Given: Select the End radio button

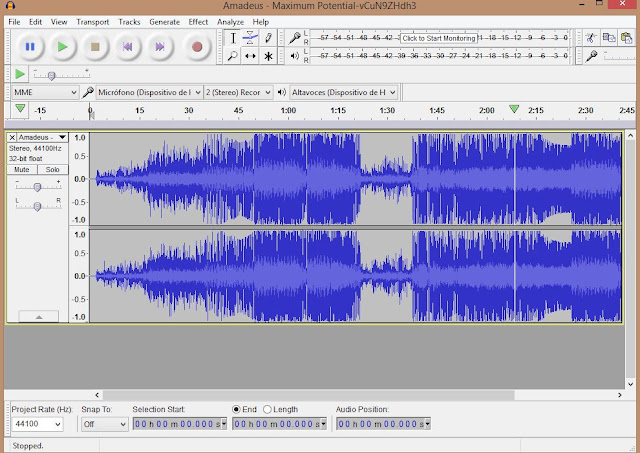Looking at the screenshot, I should pos(236,409).
